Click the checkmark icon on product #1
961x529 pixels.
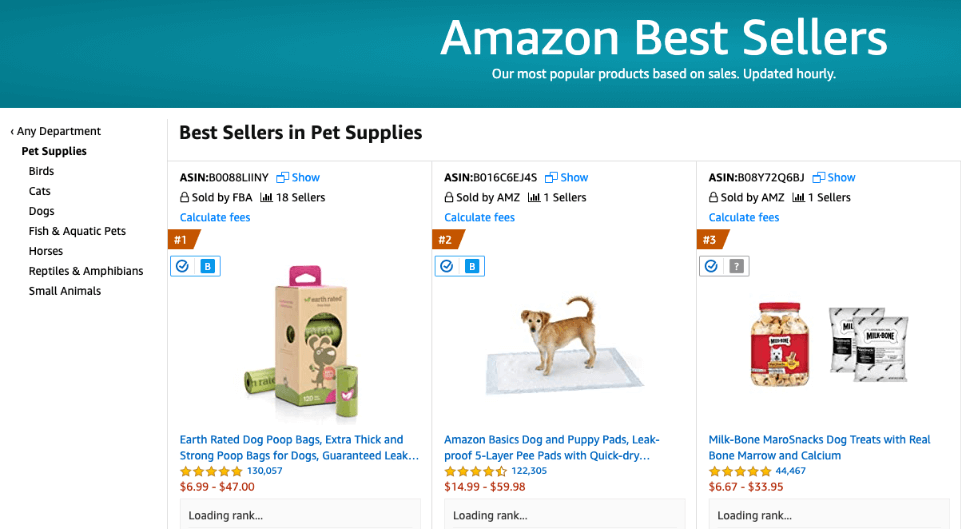pos(182,266)
